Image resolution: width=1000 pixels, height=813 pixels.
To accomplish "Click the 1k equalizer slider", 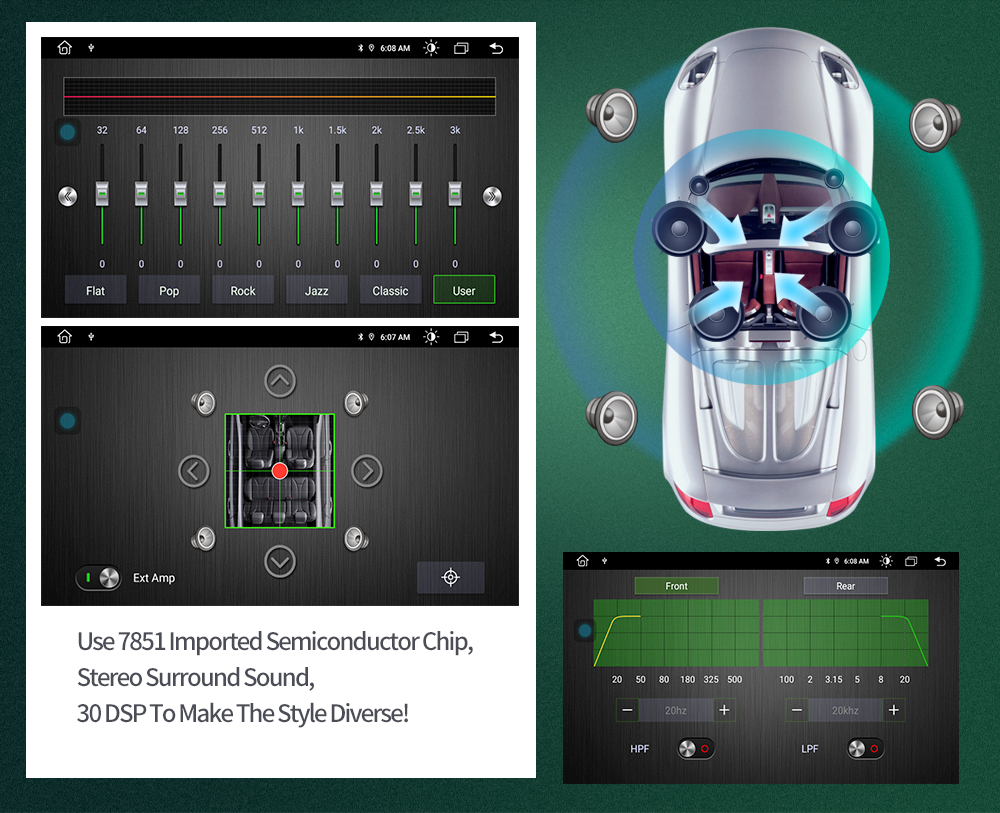I will 298,194.
